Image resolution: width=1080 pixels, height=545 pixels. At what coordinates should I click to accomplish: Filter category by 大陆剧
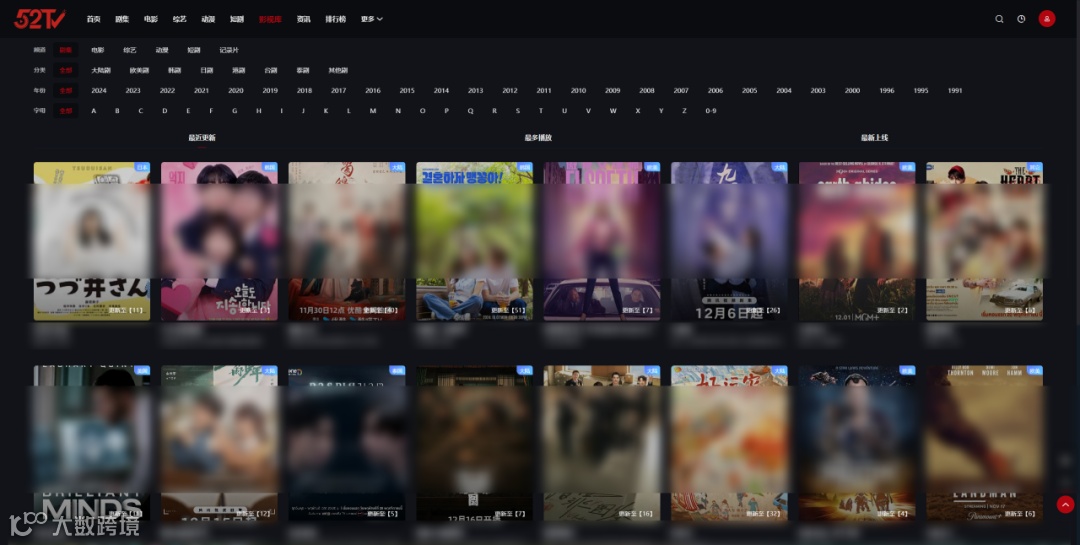click(101, 70)
